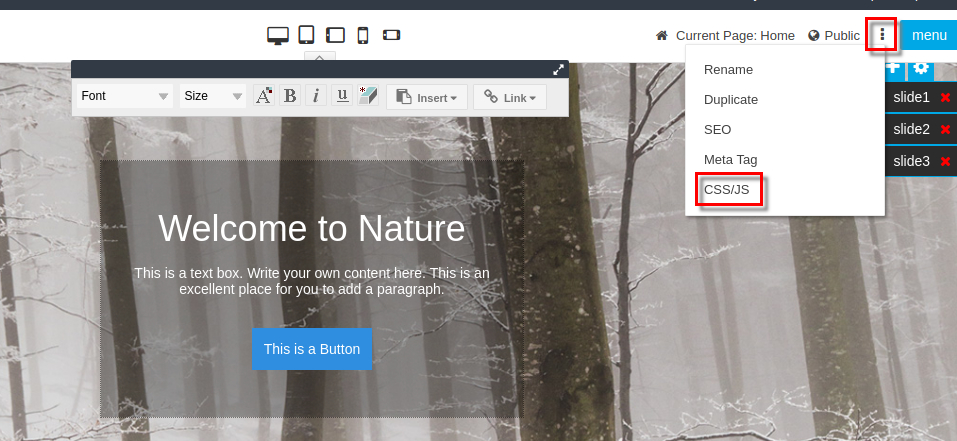Choose Meta Tag menu option
This screenshot has width=957, height=441.
tap(730, 159)
